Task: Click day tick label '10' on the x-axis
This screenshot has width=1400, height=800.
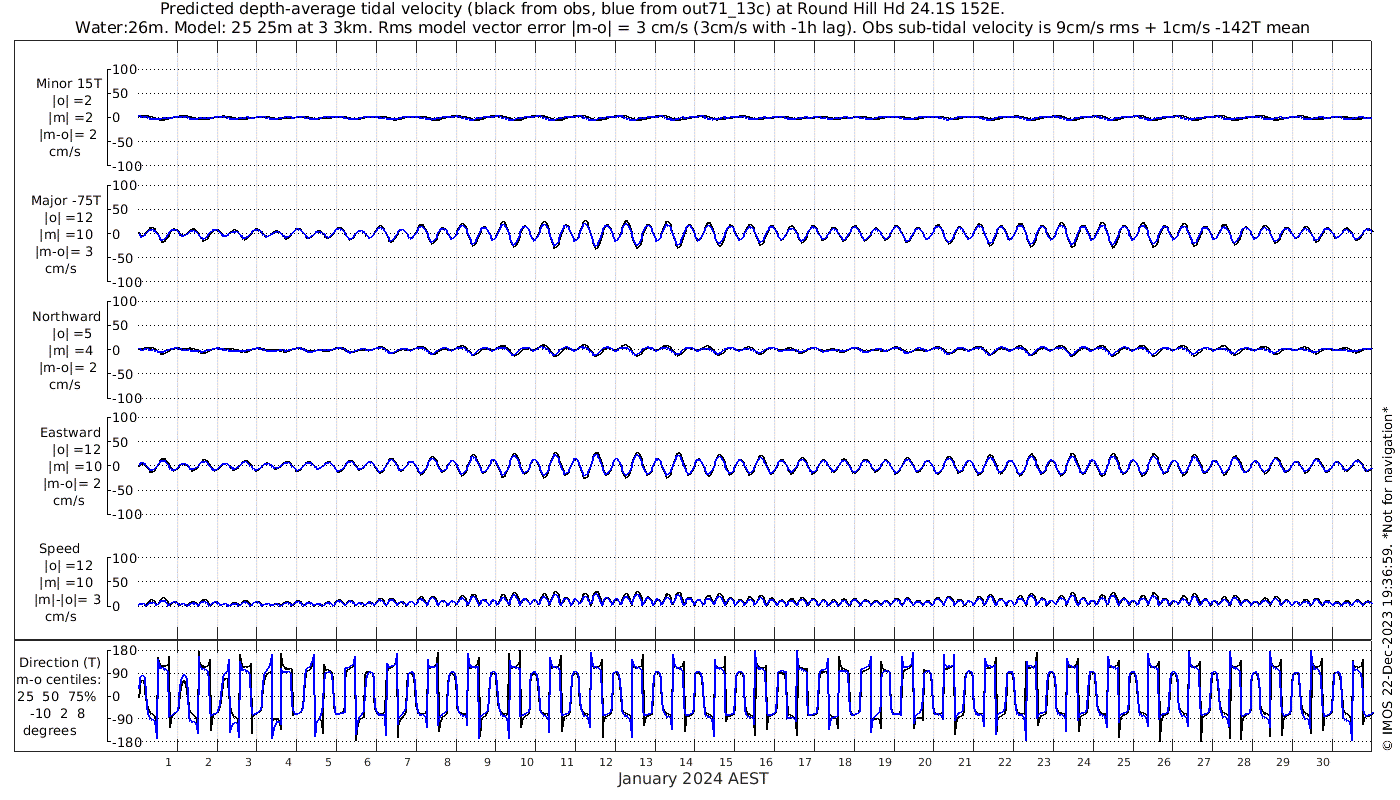Action: pyautogui.click(x=527, y=762)
